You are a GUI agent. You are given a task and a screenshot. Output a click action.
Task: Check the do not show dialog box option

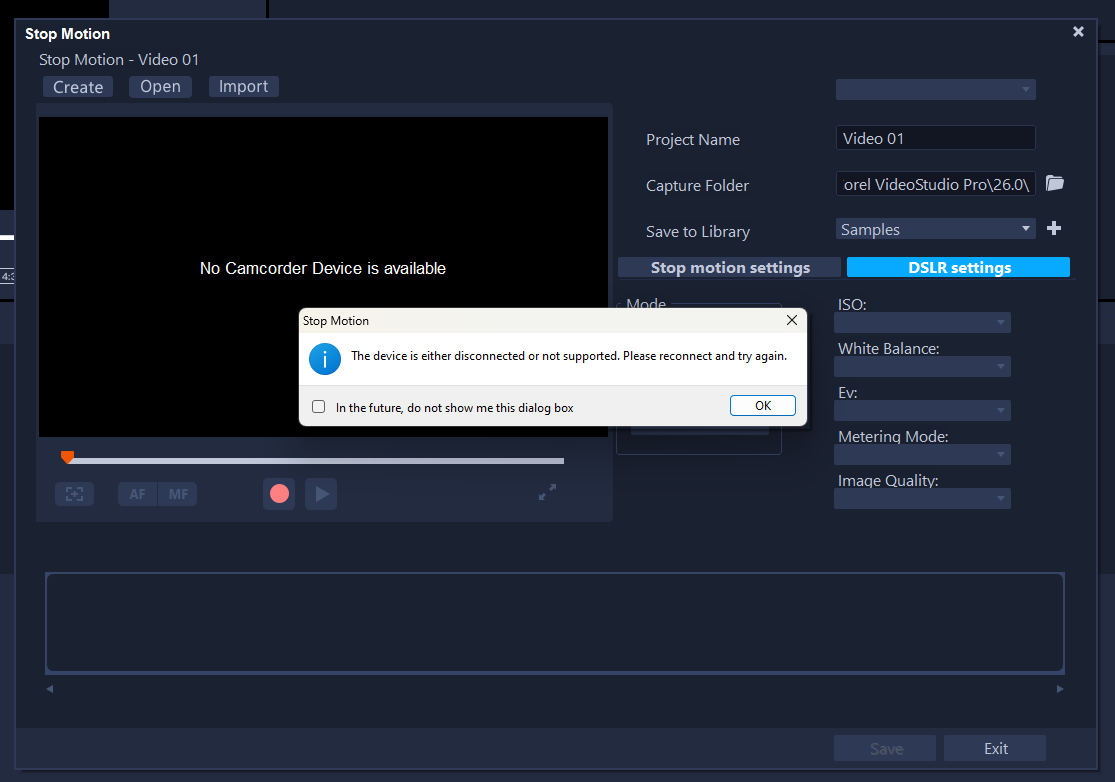(x=318, y=405)
